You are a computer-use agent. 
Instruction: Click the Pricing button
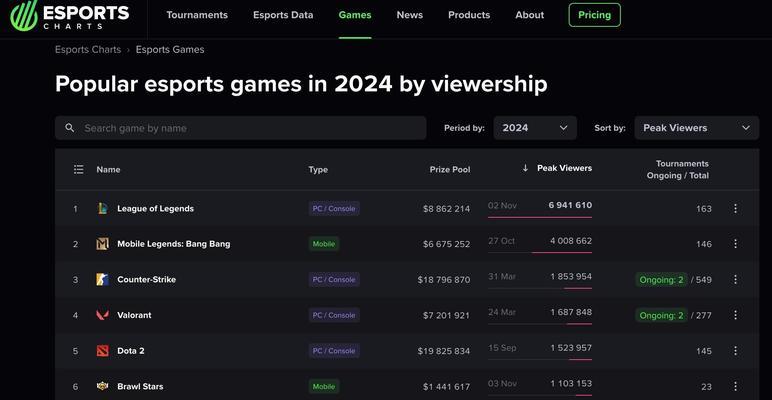coord(594,15)
